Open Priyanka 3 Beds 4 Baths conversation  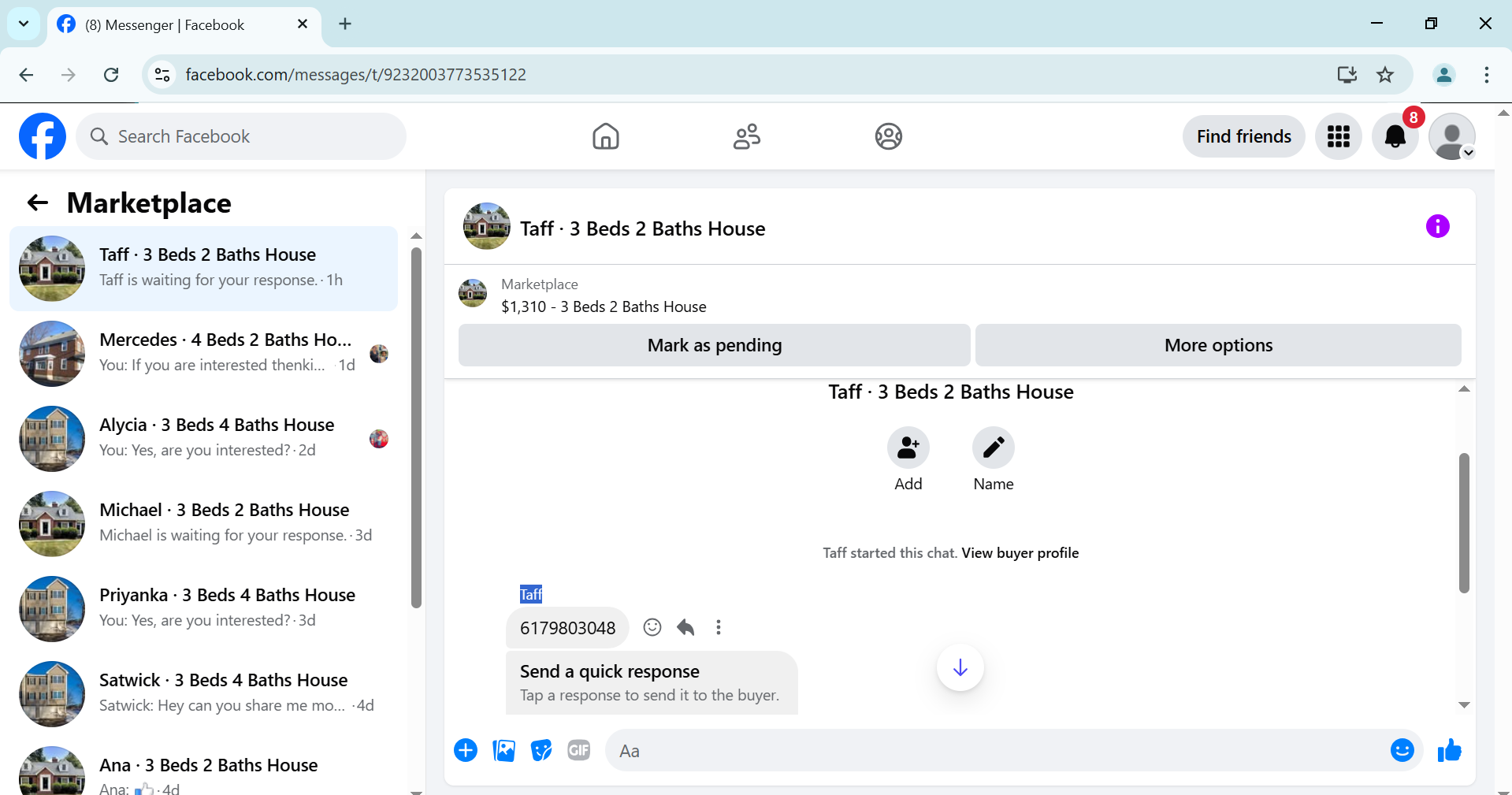pyautogui.click(x=203, y=609)
